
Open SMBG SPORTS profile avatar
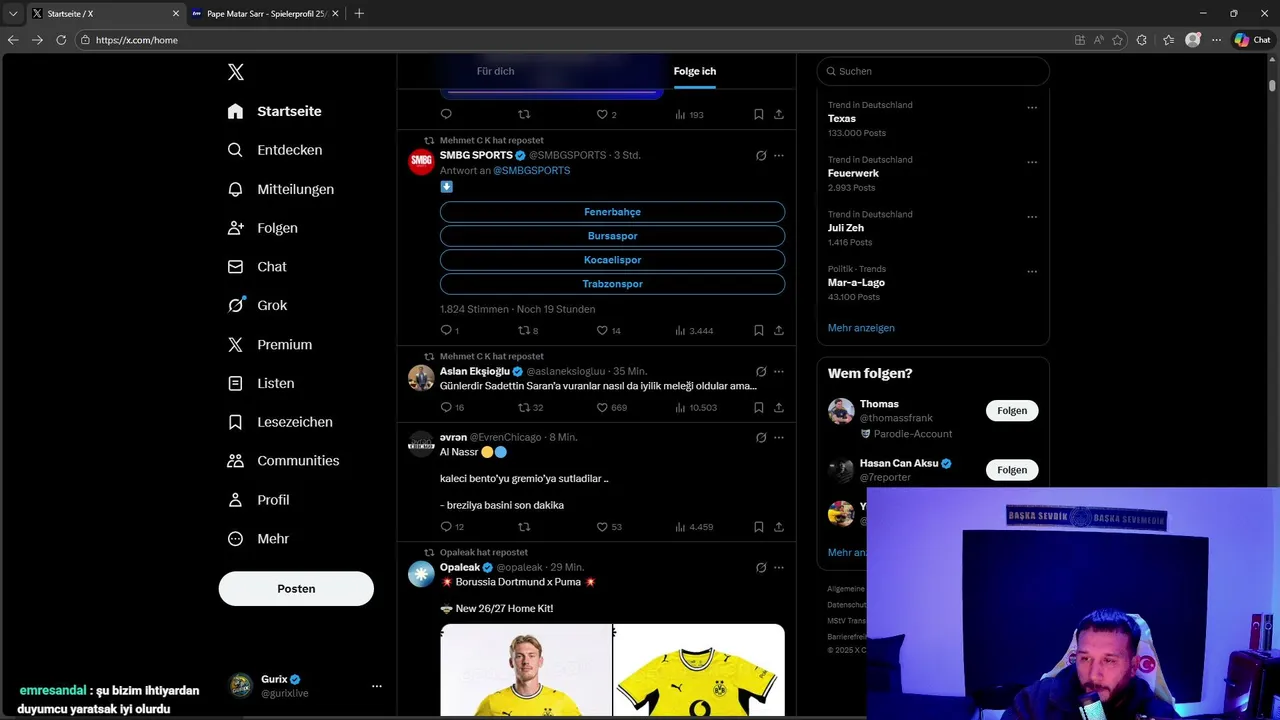421,161
